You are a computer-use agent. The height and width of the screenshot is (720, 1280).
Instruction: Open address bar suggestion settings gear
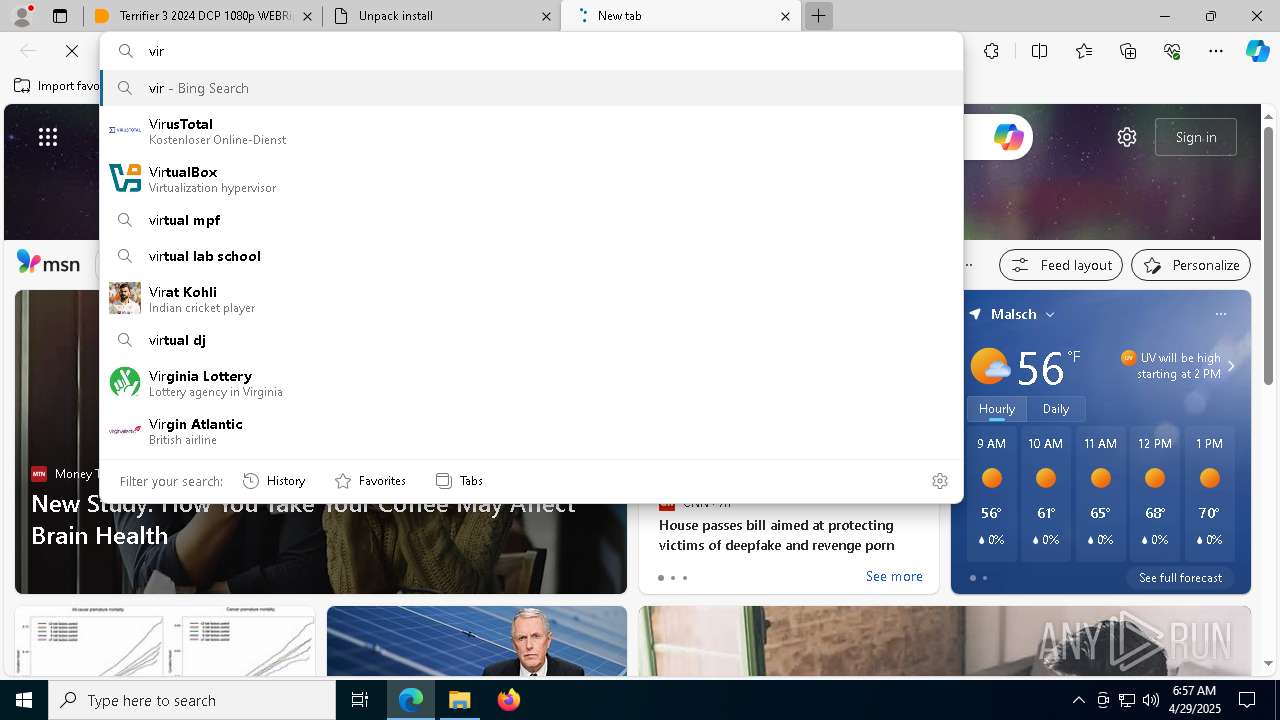[x=940, y=481]
